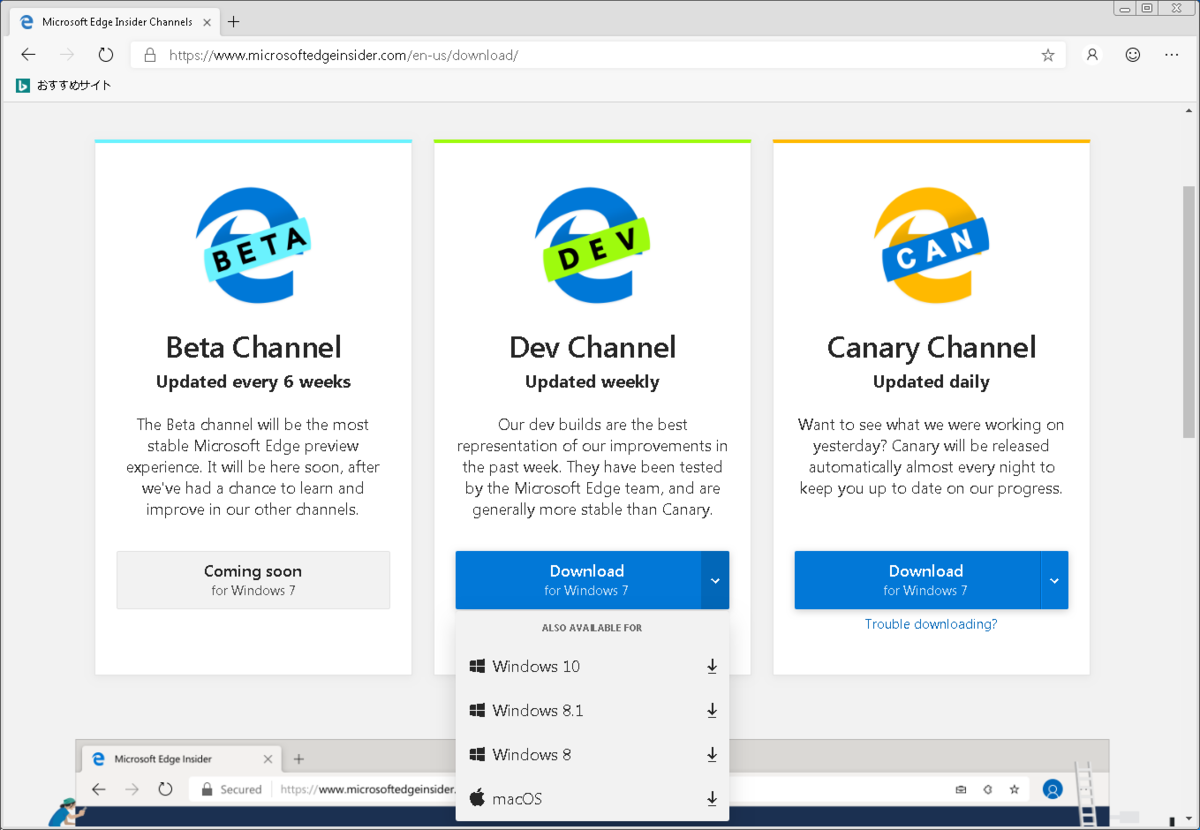Click download arrow beside Windows 10
This screenshot has height=830, width=1200.
pos(712,666)
